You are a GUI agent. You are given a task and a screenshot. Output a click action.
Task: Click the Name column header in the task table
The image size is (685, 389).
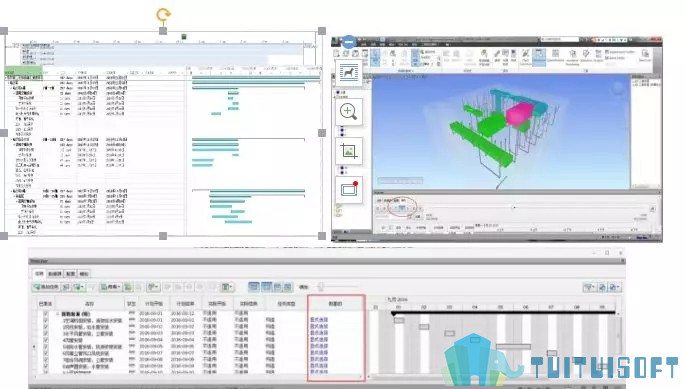tap(90, 303)
